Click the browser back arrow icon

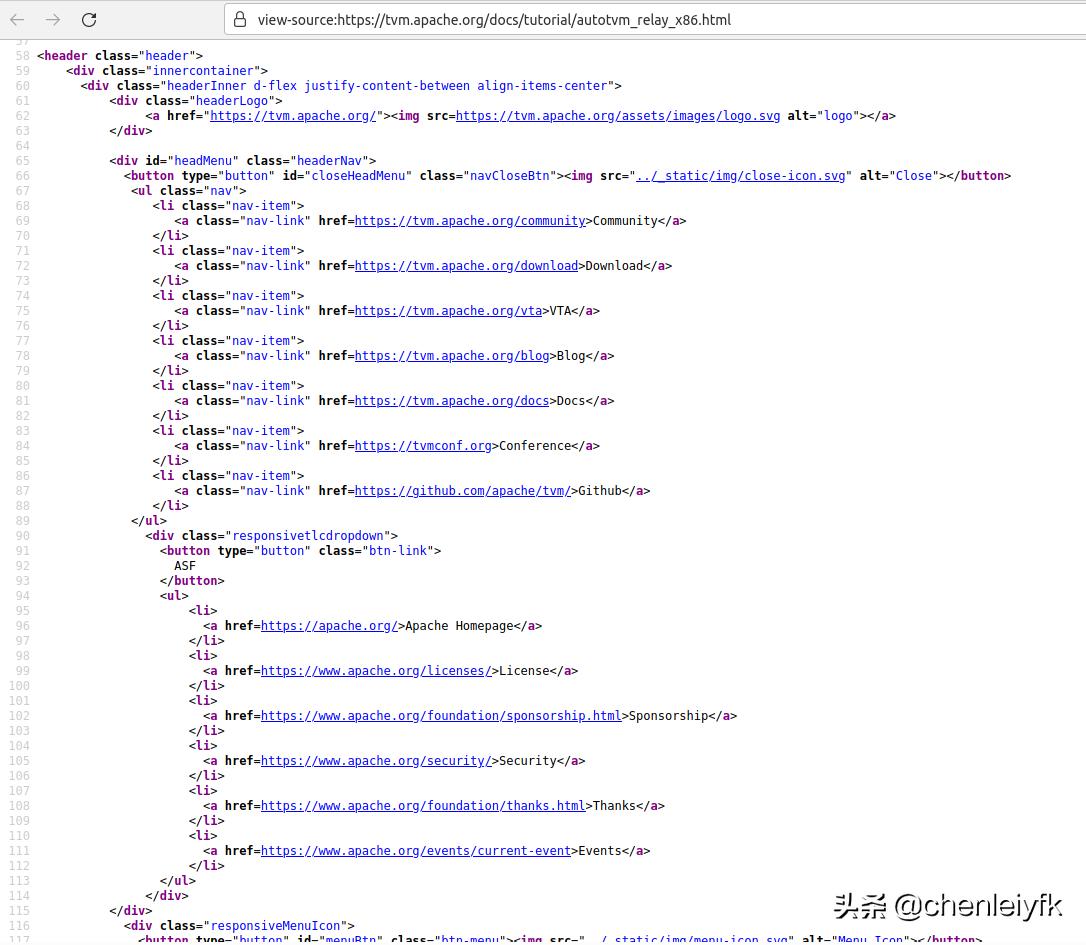click(x=18, y=20)
